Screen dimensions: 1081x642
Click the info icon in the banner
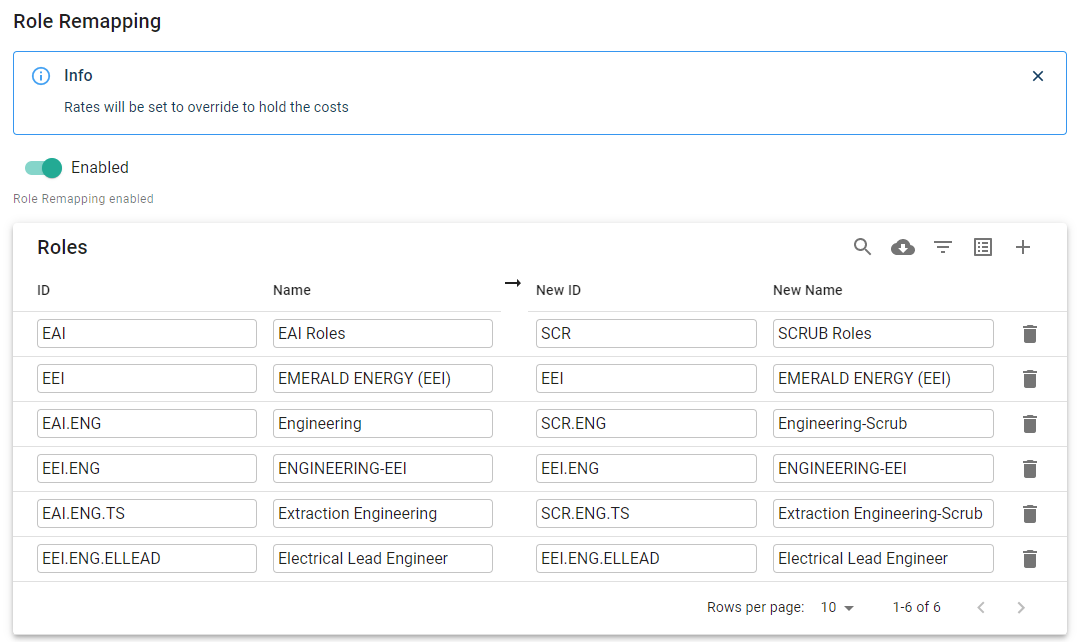[41, 76]
